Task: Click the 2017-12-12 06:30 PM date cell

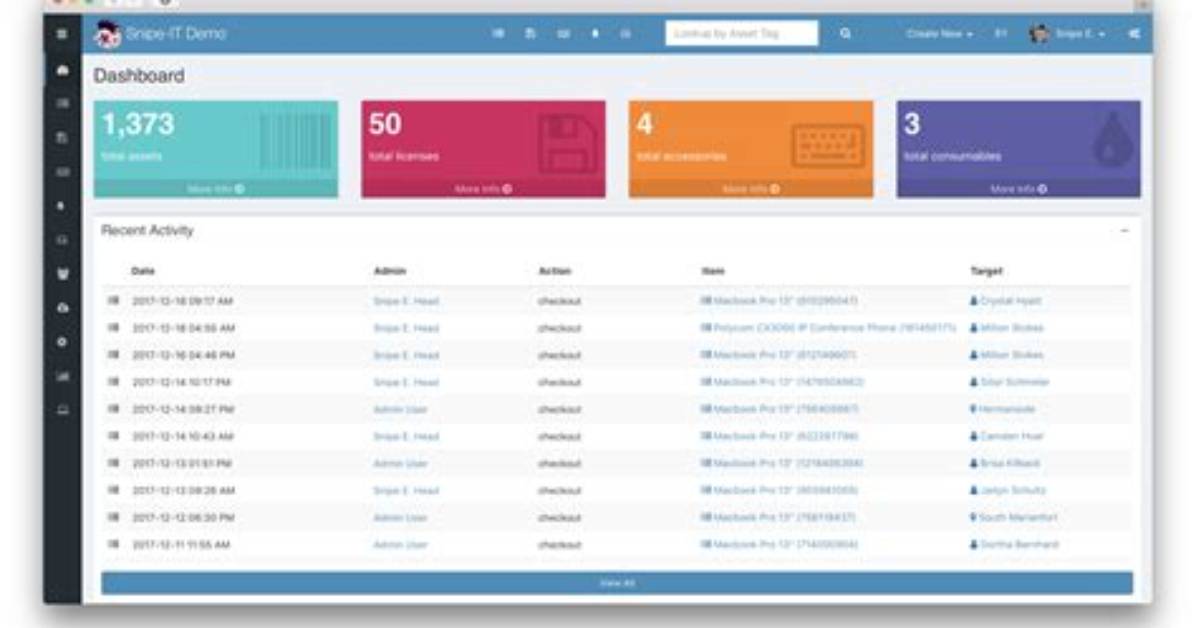Action: 183,517
